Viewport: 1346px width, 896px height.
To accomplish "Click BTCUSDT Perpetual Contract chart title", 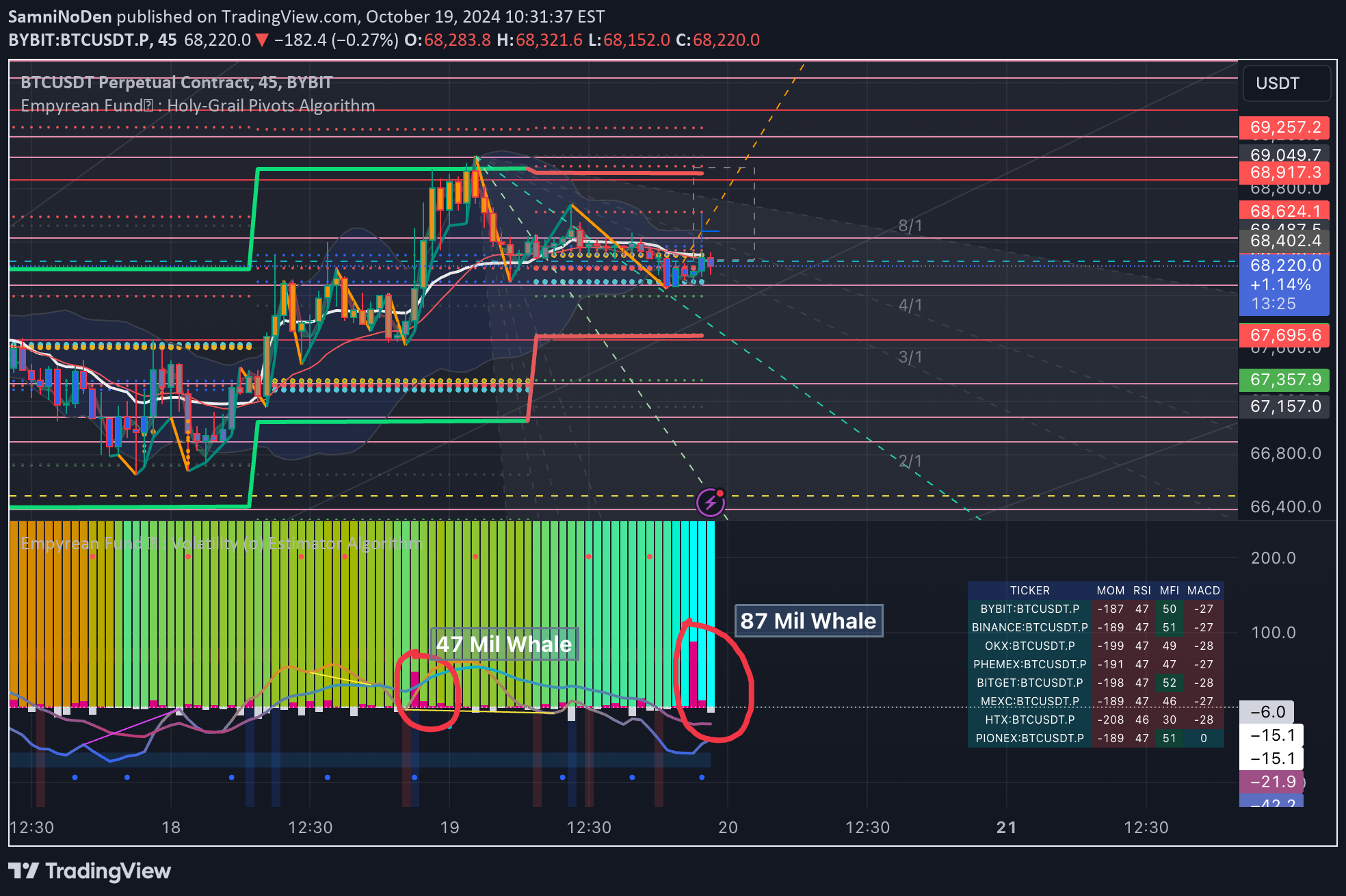I will click(x=176, y=83).
